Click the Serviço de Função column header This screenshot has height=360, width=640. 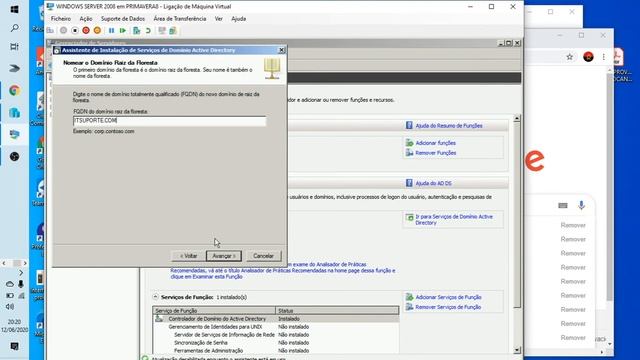tap(214, 311)
